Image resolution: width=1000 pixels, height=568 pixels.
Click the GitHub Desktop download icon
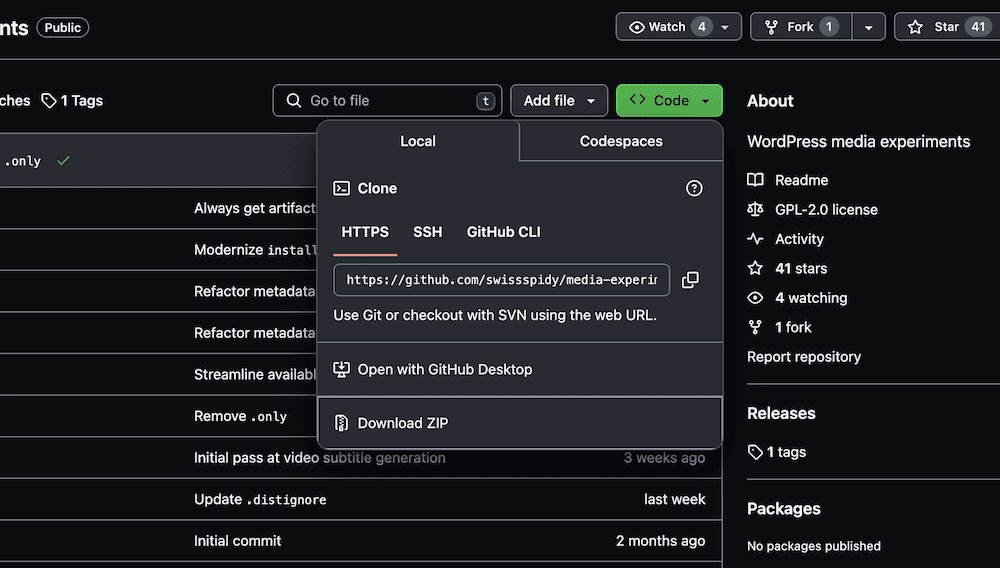[x=341, y=369]
